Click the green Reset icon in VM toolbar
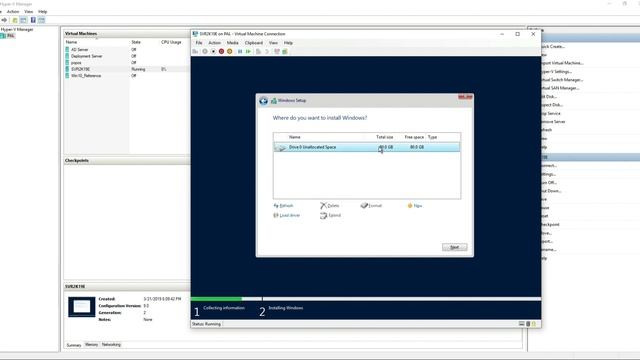This screenshot has height=360, width=640. point(248,51)
